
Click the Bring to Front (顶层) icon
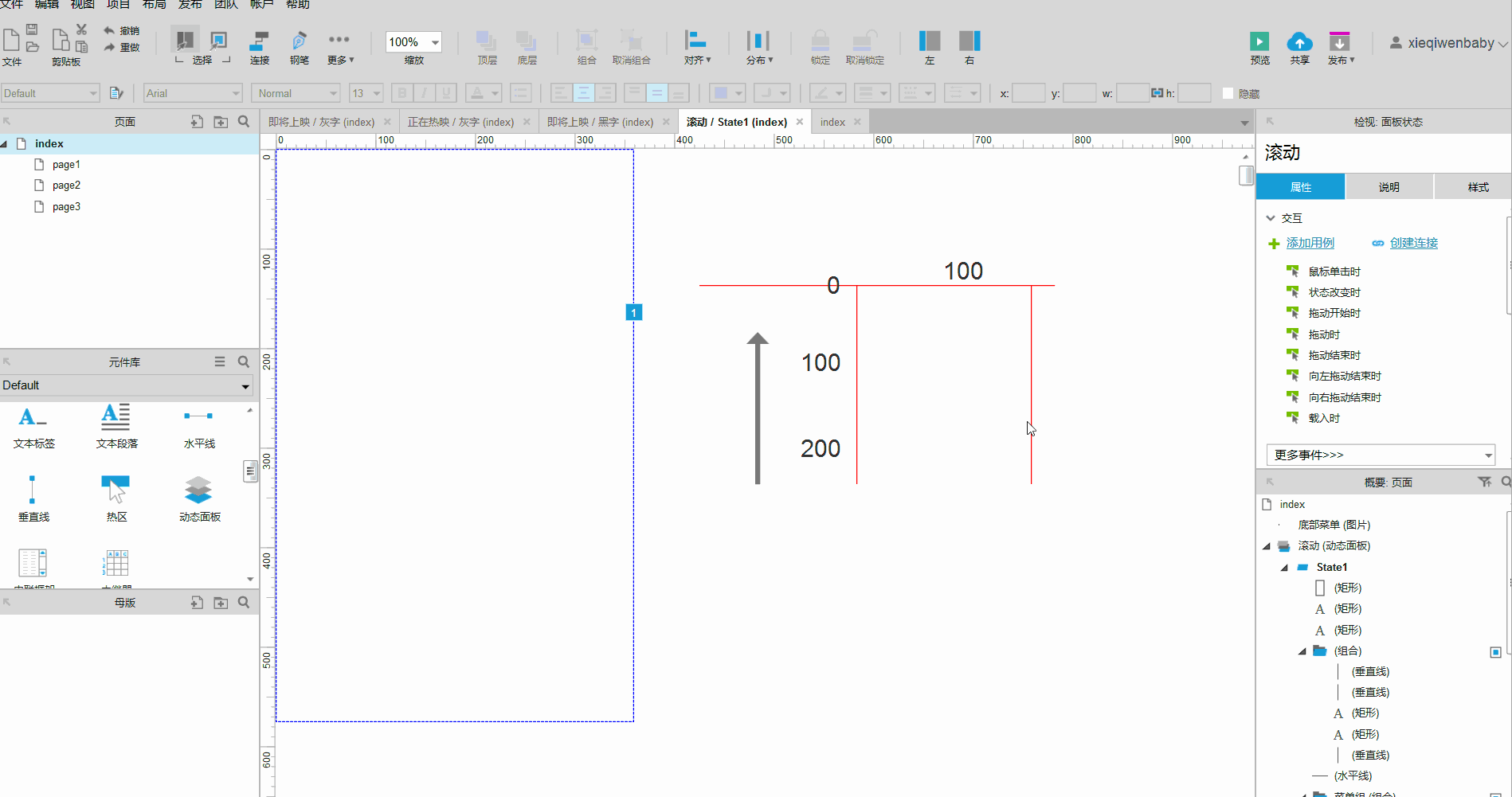[x=486, y=41]
